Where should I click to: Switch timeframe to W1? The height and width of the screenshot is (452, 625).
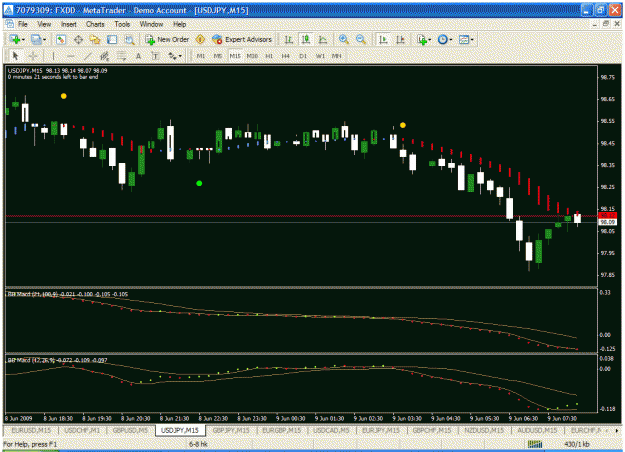click(x=320, y=56)
